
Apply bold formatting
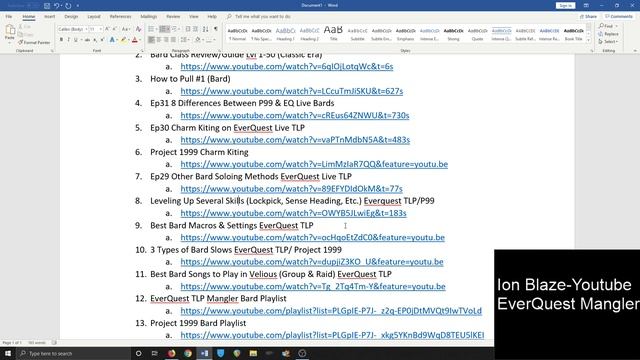point(61,40)
